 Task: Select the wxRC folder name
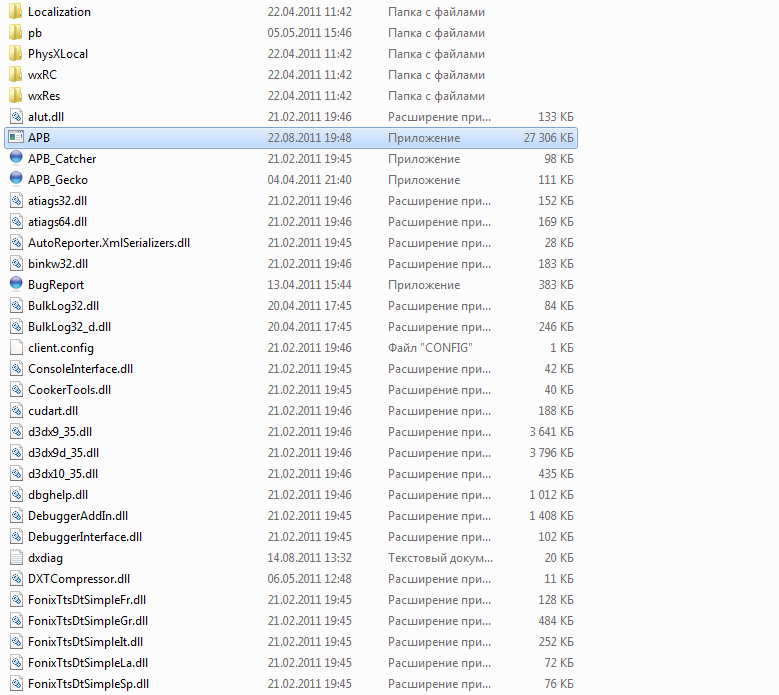43,75
